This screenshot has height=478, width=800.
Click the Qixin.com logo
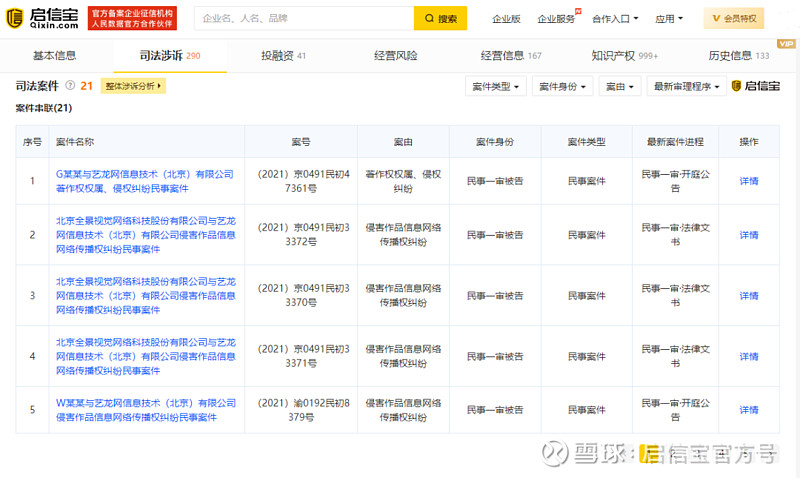click(x=42, y=18)
